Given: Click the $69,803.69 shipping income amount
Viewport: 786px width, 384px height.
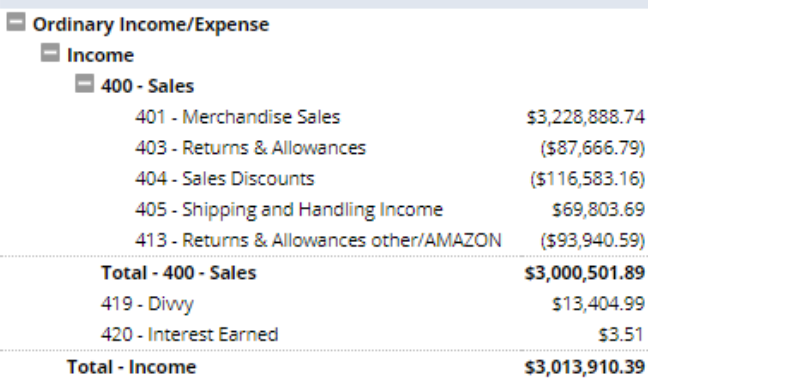Looking at the screenshot, I should 598,210.
